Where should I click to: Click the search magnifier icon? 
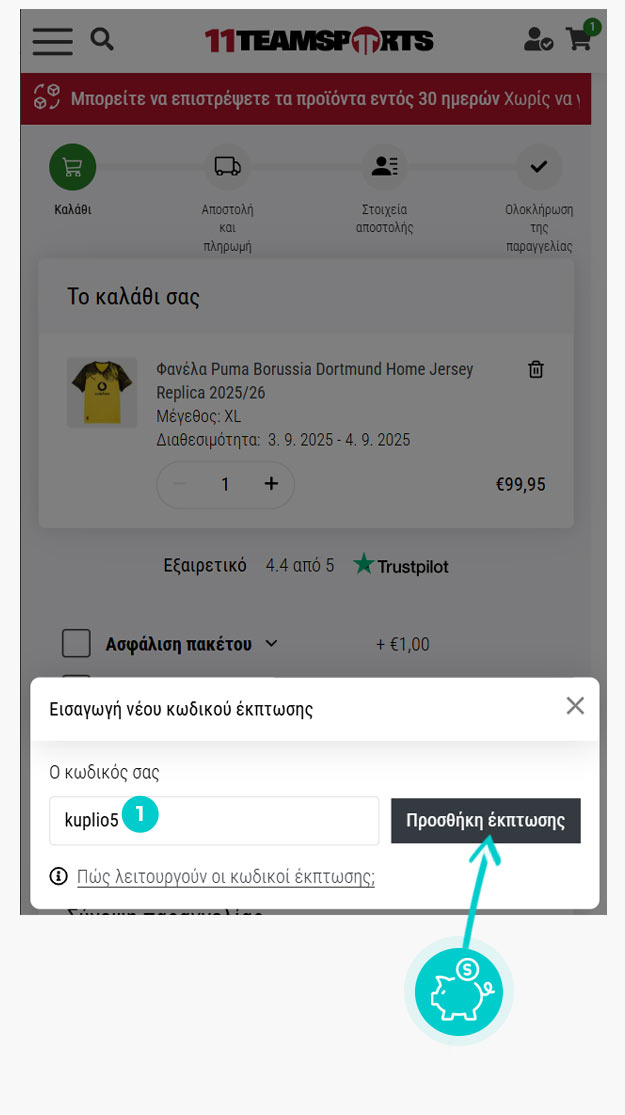click(101, 39)
